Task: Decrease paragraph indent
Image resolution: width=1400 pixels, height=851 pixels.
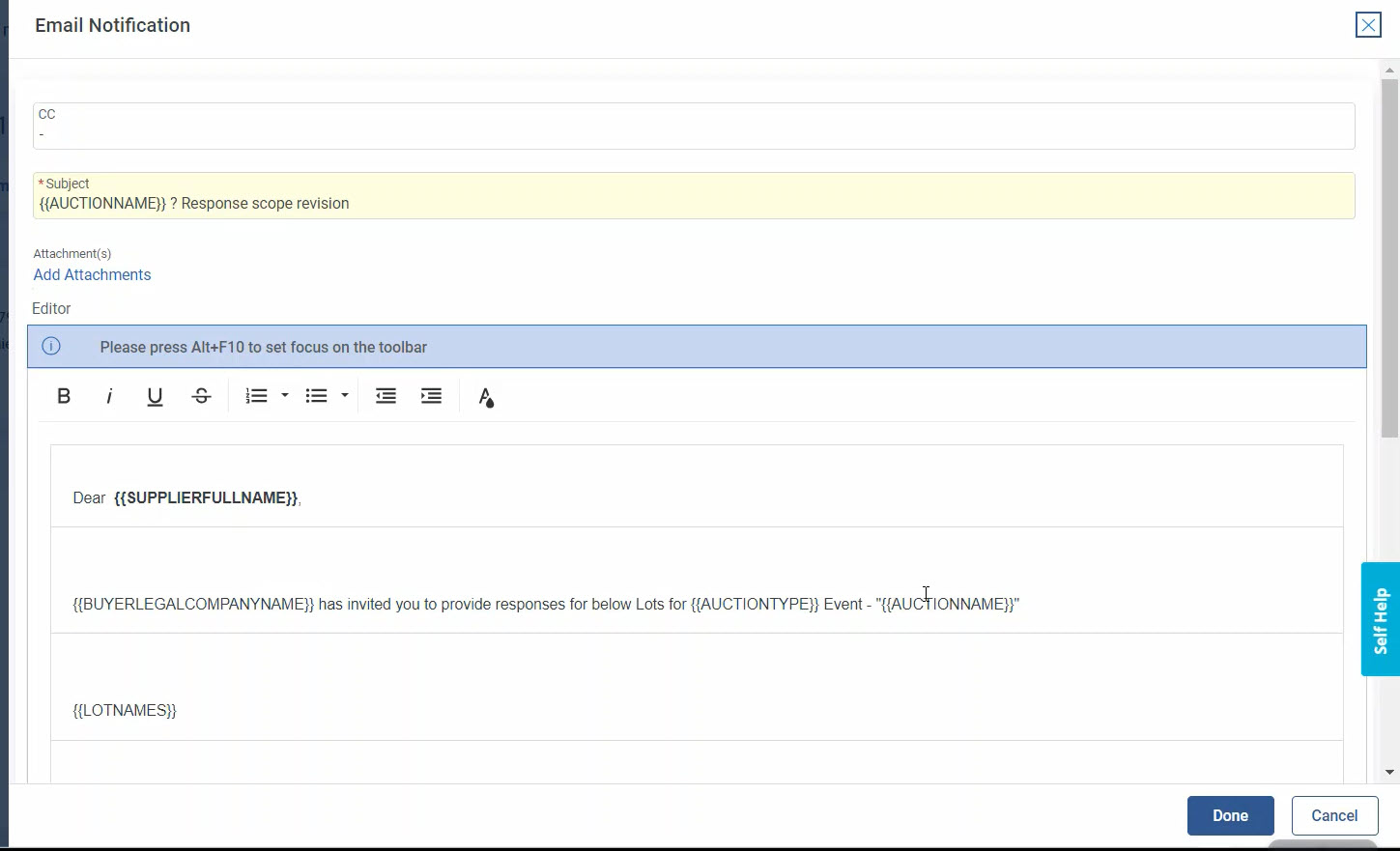Action: 386,396
